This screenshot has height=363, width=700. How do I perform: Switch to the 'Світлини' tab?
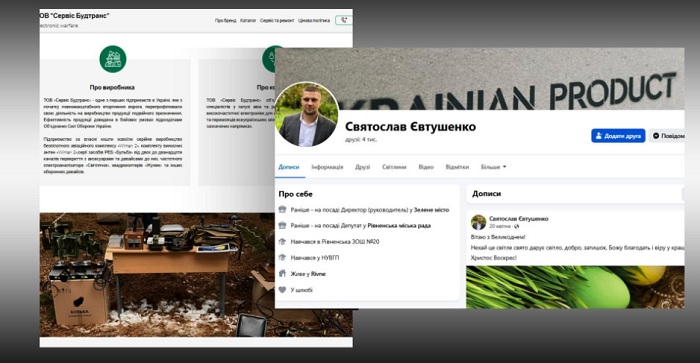coord(394,167)
